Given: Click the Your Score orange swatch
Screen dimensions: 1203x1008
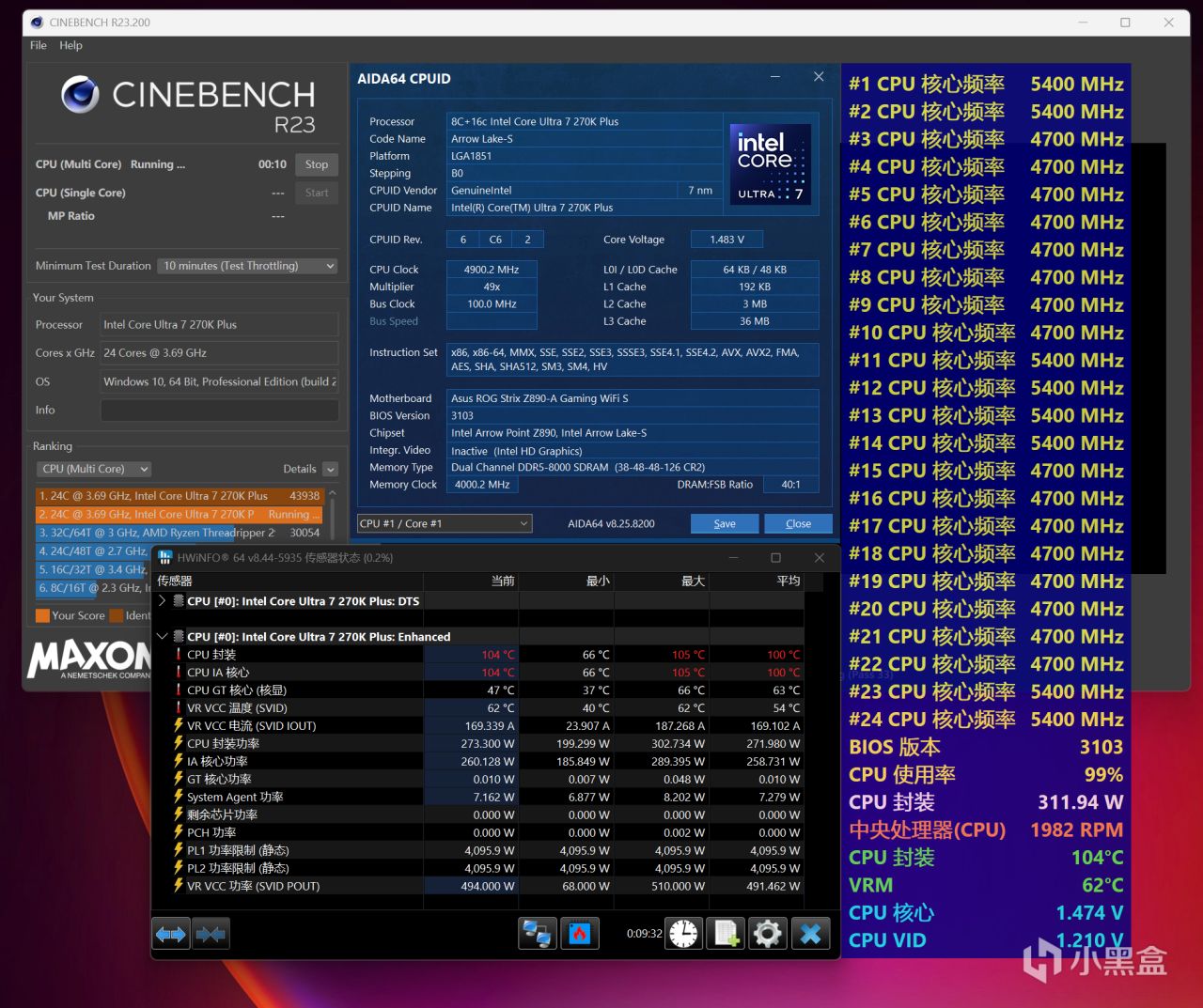Looking at the screenshot, I should [x=42, y=615].
